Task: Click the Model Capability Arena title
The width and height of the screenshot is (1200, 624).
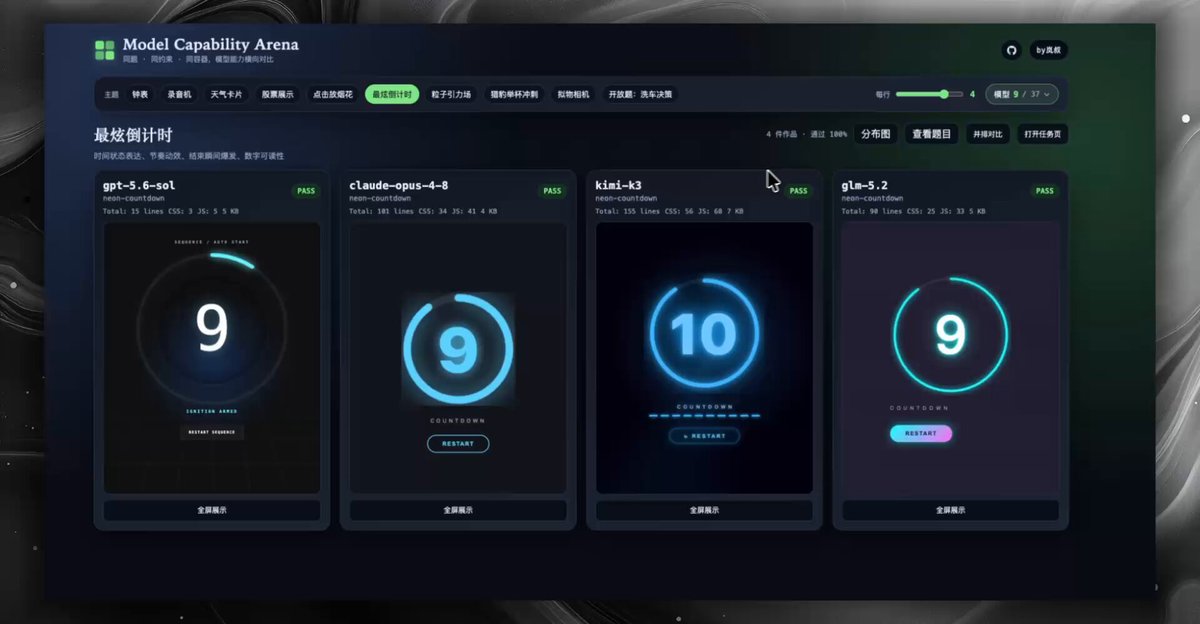Action: click(x=210, y=45)
